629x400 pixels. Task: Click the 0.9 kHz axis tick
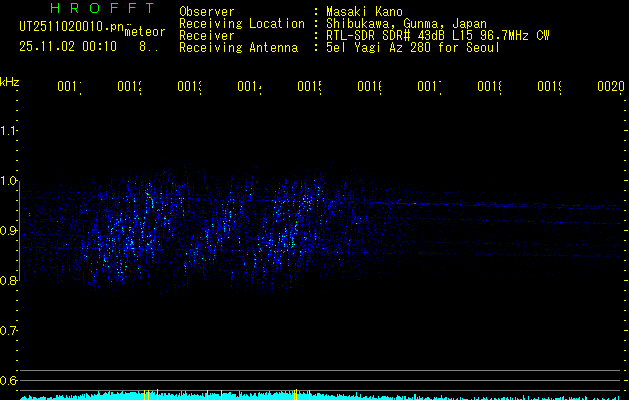pos(10,230)
